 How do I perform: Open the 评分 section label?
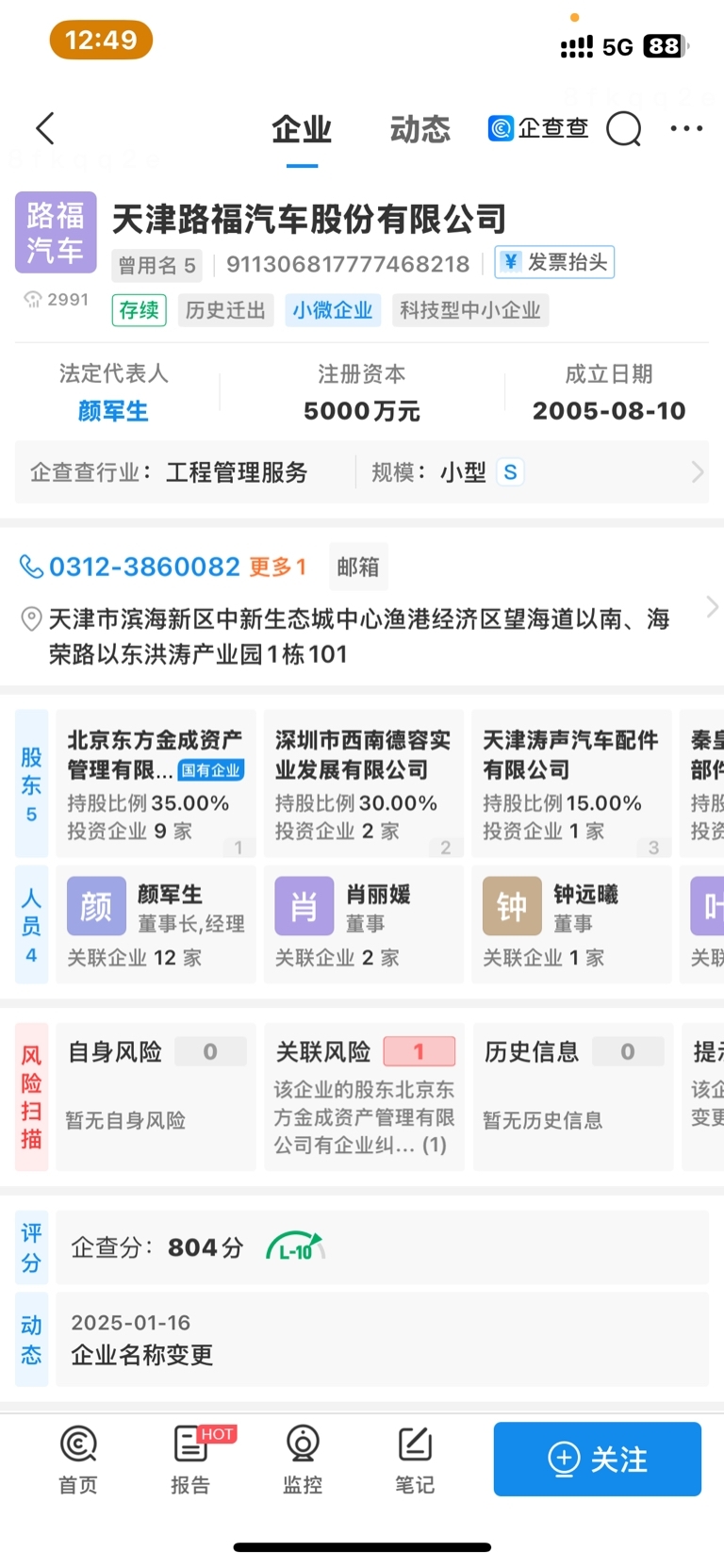click(31, 1247)
